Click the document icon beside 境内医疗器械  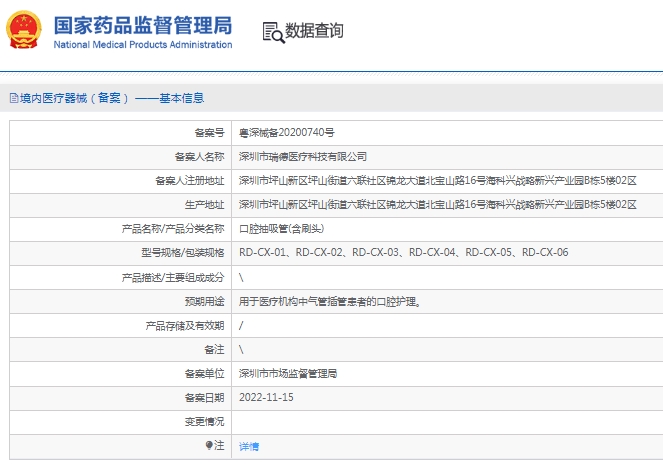[14, 99]
